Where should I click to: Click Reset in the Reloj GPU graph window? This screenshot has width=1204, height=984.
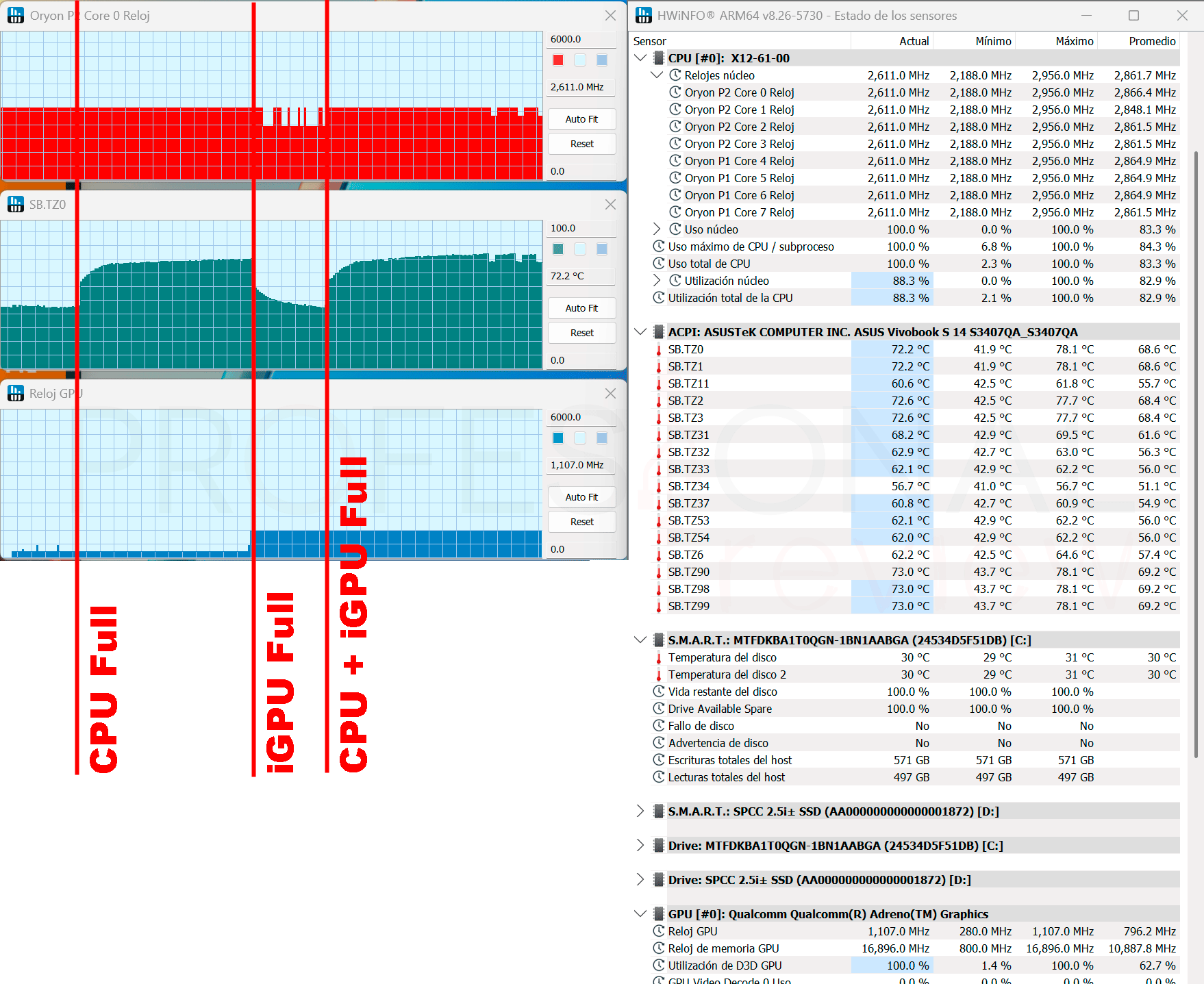[x=581, y=522]
